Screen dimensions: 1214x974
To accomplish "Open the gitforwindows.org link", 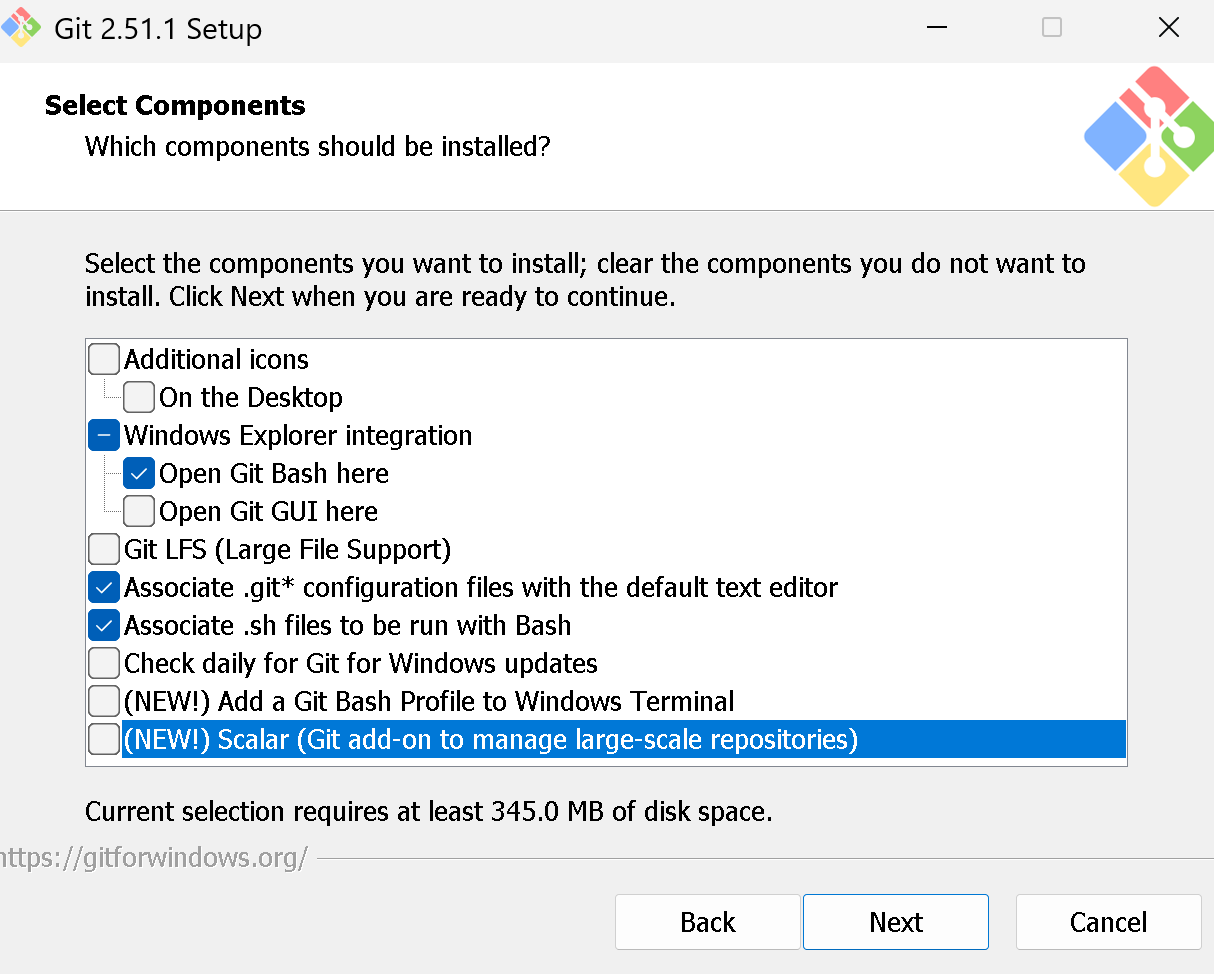I will (154, 857).
